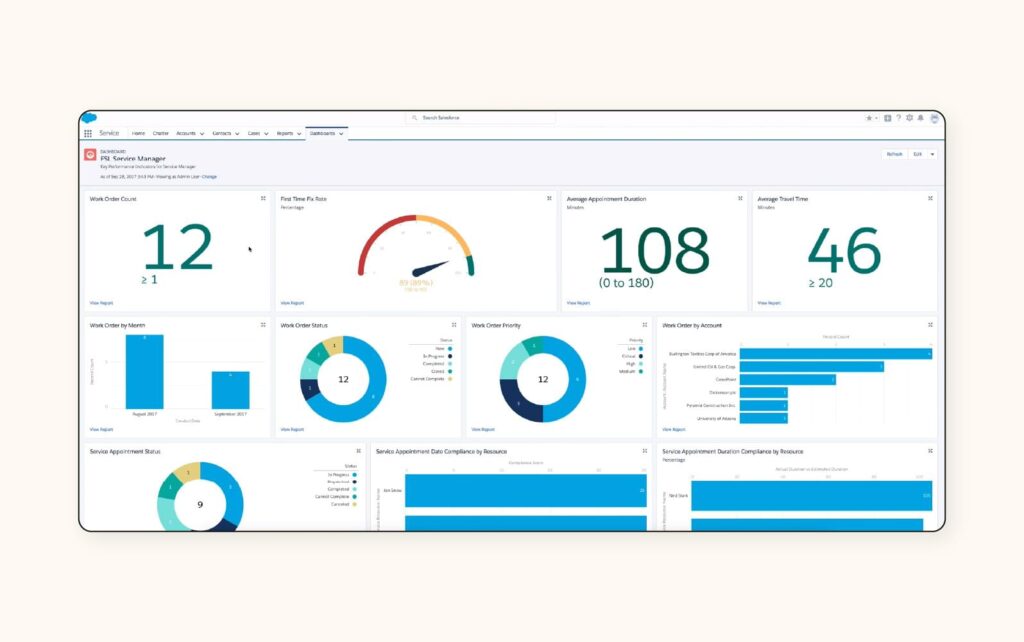This screenshot has height=642, width=1024.
Task: Click the user avatar icon
Action: tap(933, 118)
